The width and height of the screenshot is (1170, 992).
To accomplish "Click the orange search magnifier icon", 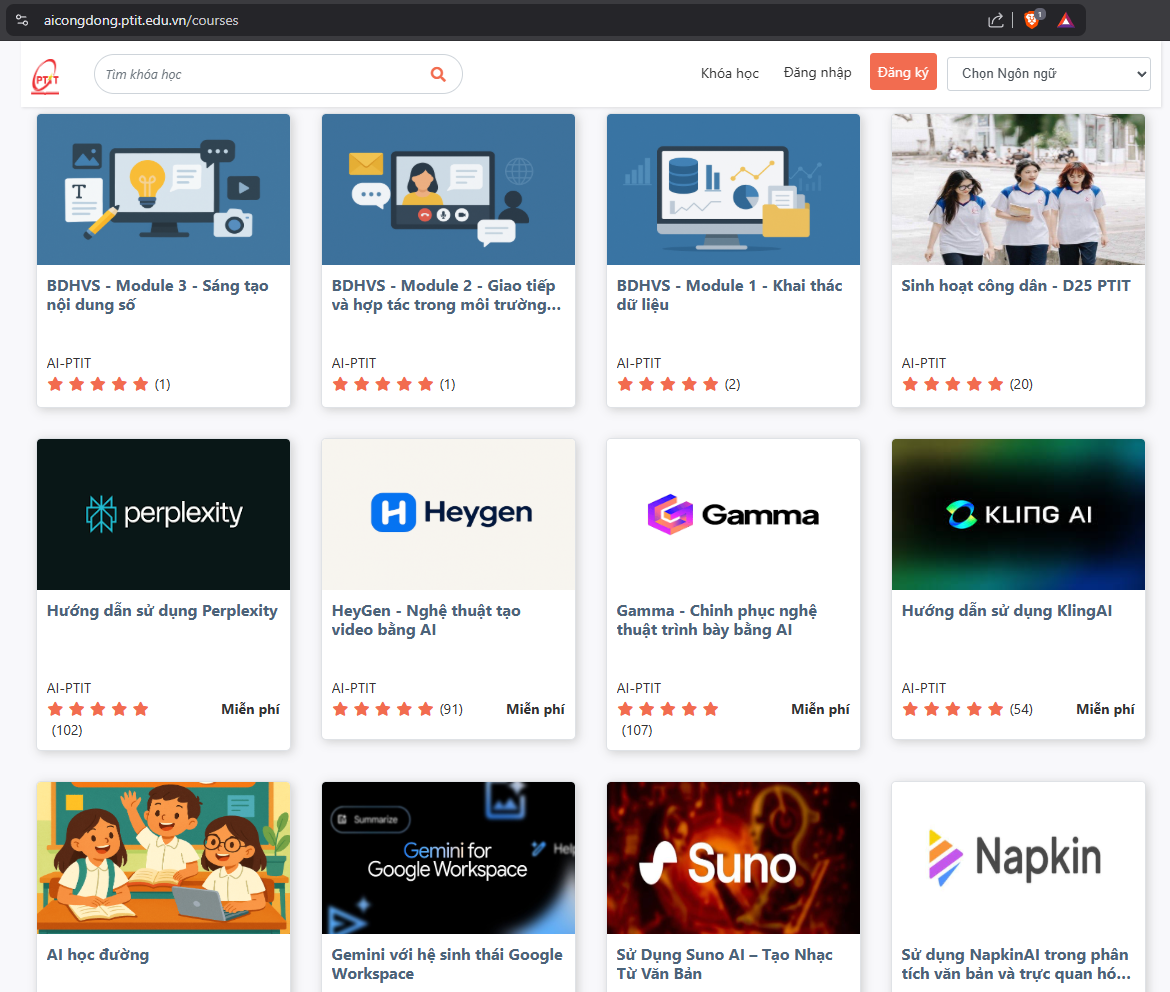I will pos(438,74).
